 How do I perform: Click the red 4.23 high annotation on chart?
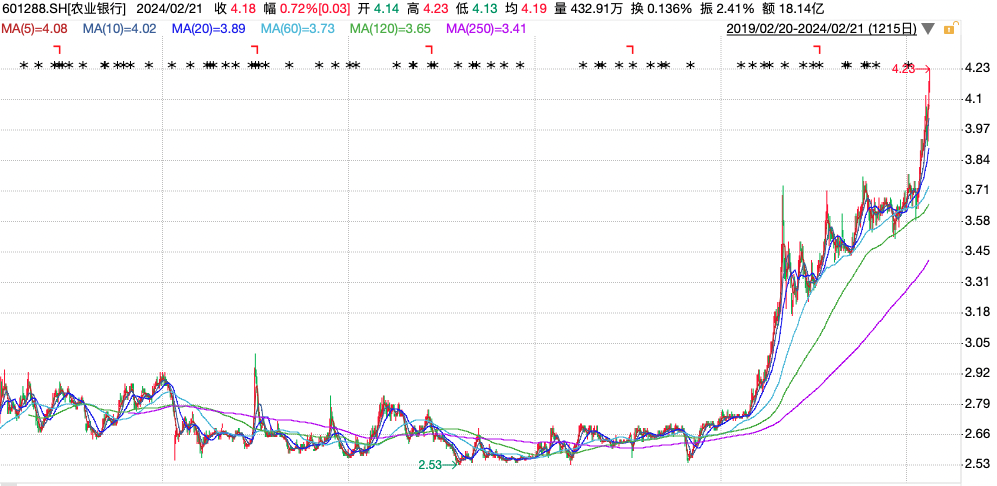click(x=904, y=69)
